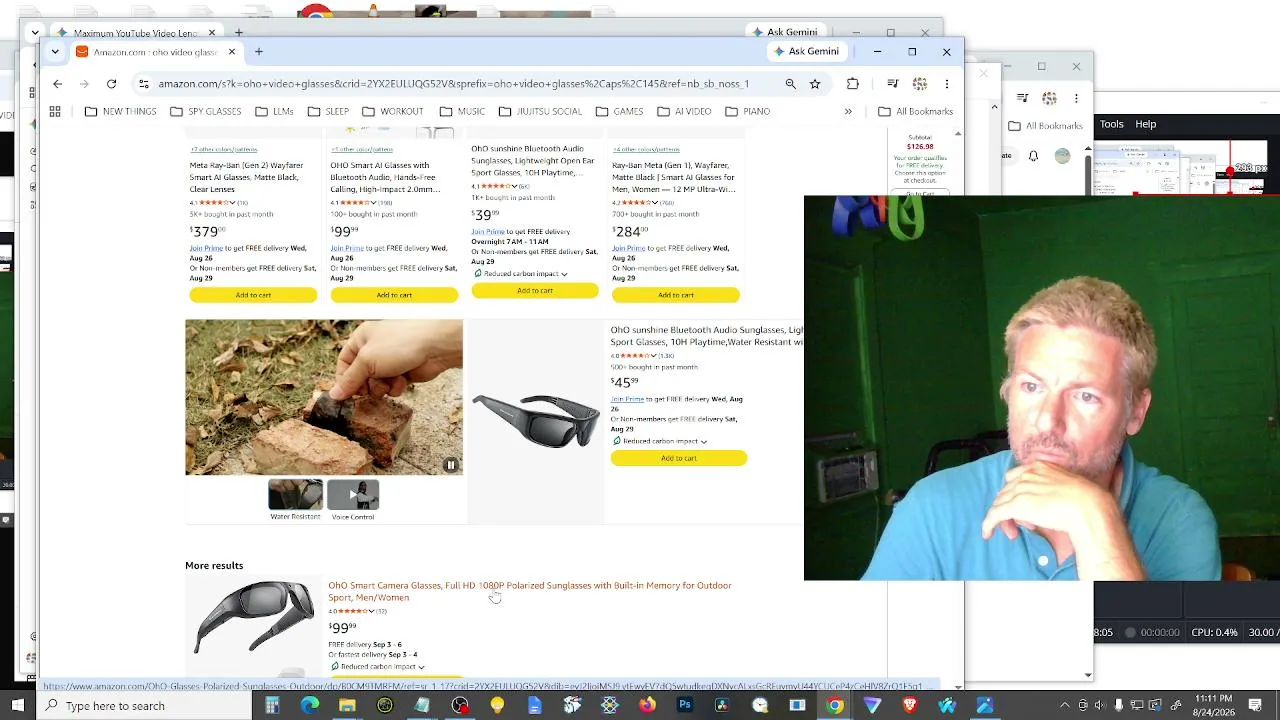Bookmark this page with the star icon
Screen dimensions: 1280x720
click(x=815, y=84)
